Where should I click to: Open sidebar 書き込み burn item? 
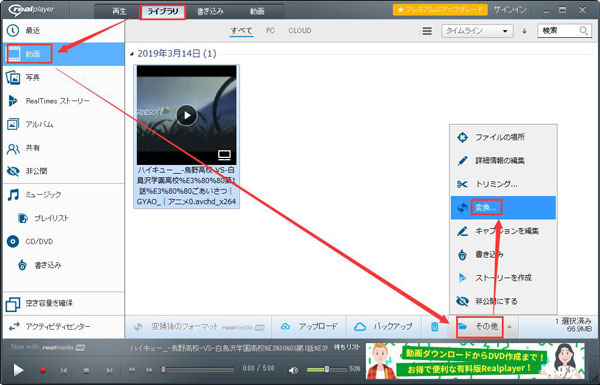click(63, 265)
